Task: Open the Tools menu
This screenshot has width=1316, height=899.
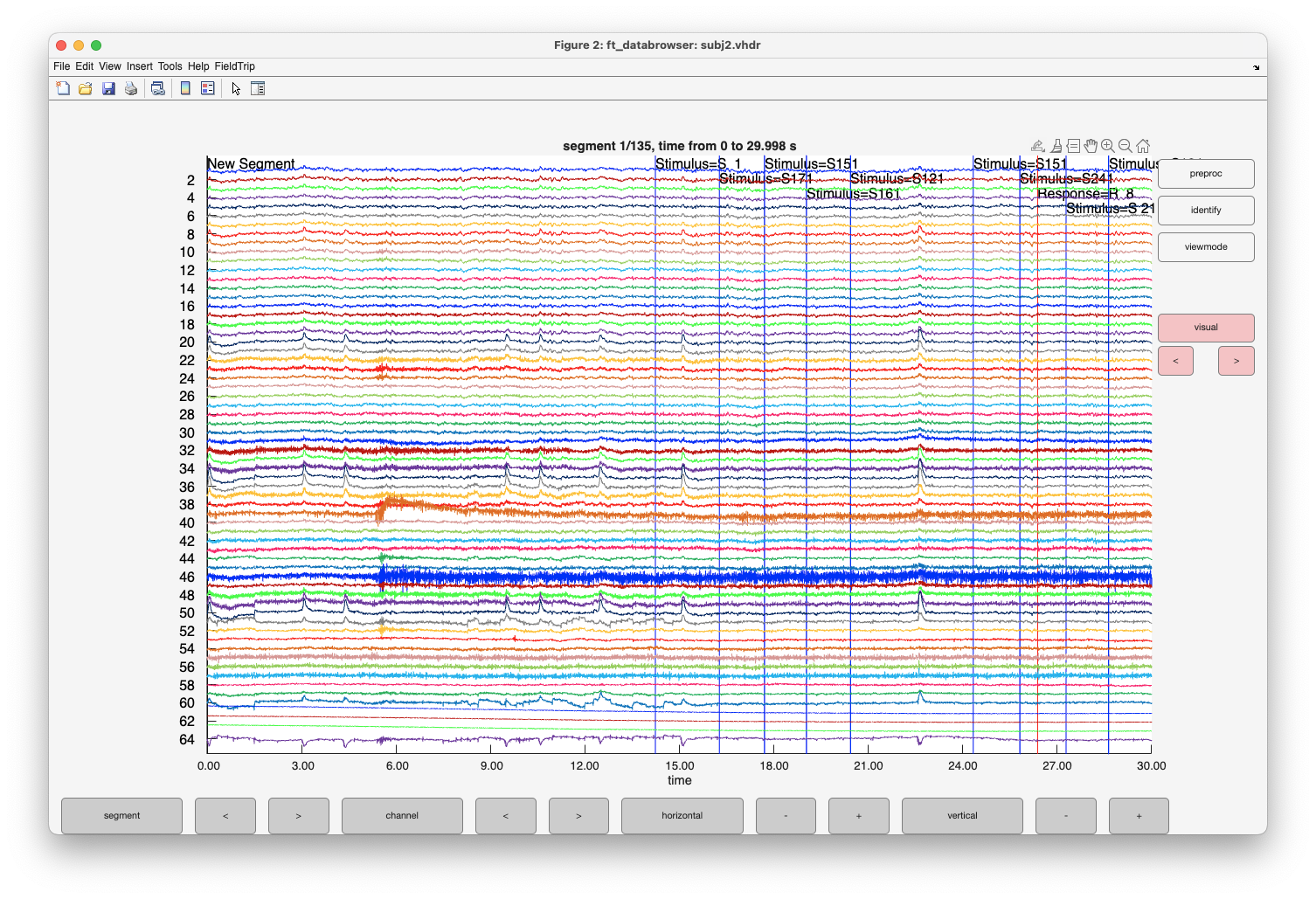Action: (170, 66)
